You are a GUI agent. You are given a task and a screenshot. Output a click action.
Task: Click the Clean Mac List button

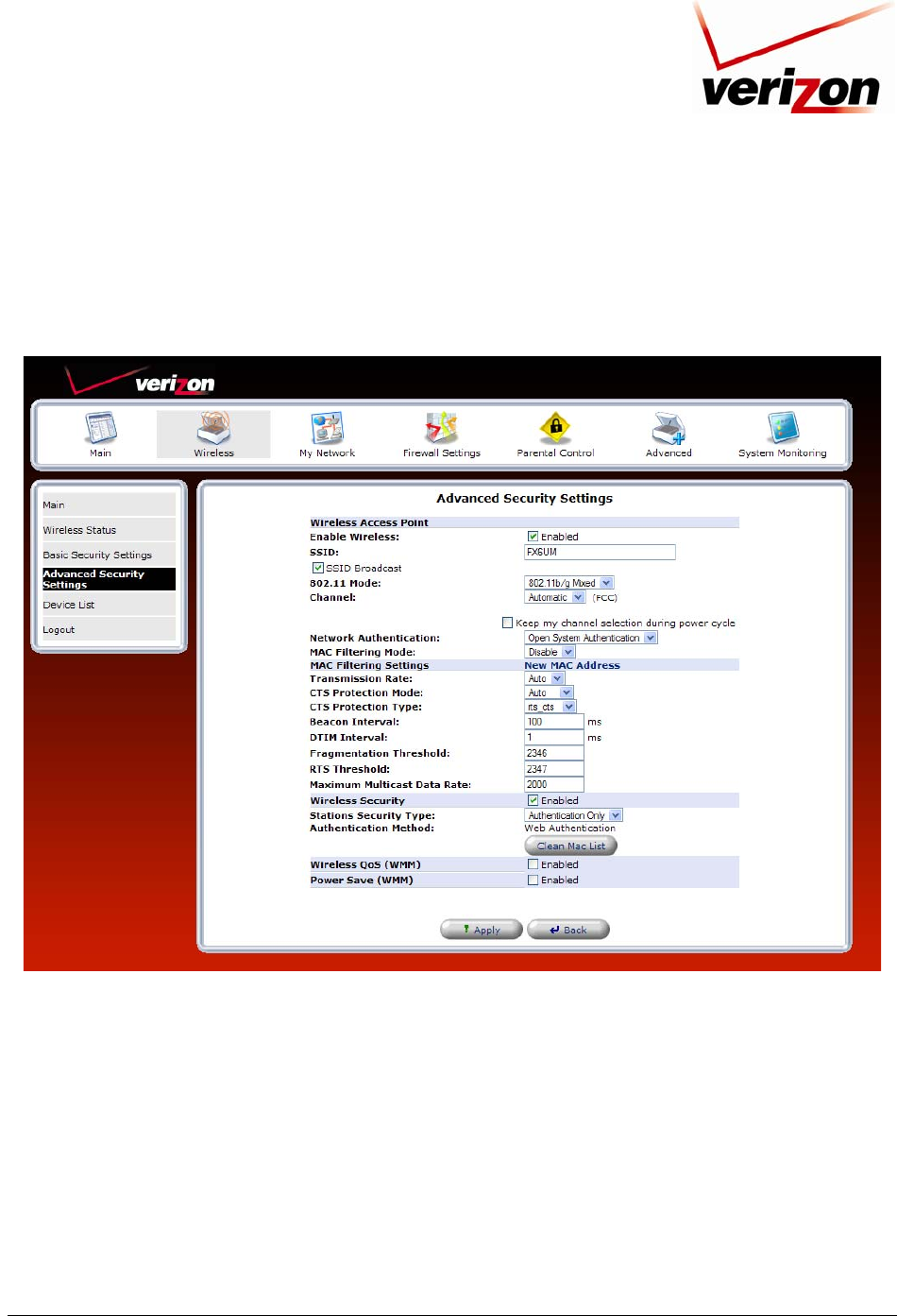[x=570, y=846]
